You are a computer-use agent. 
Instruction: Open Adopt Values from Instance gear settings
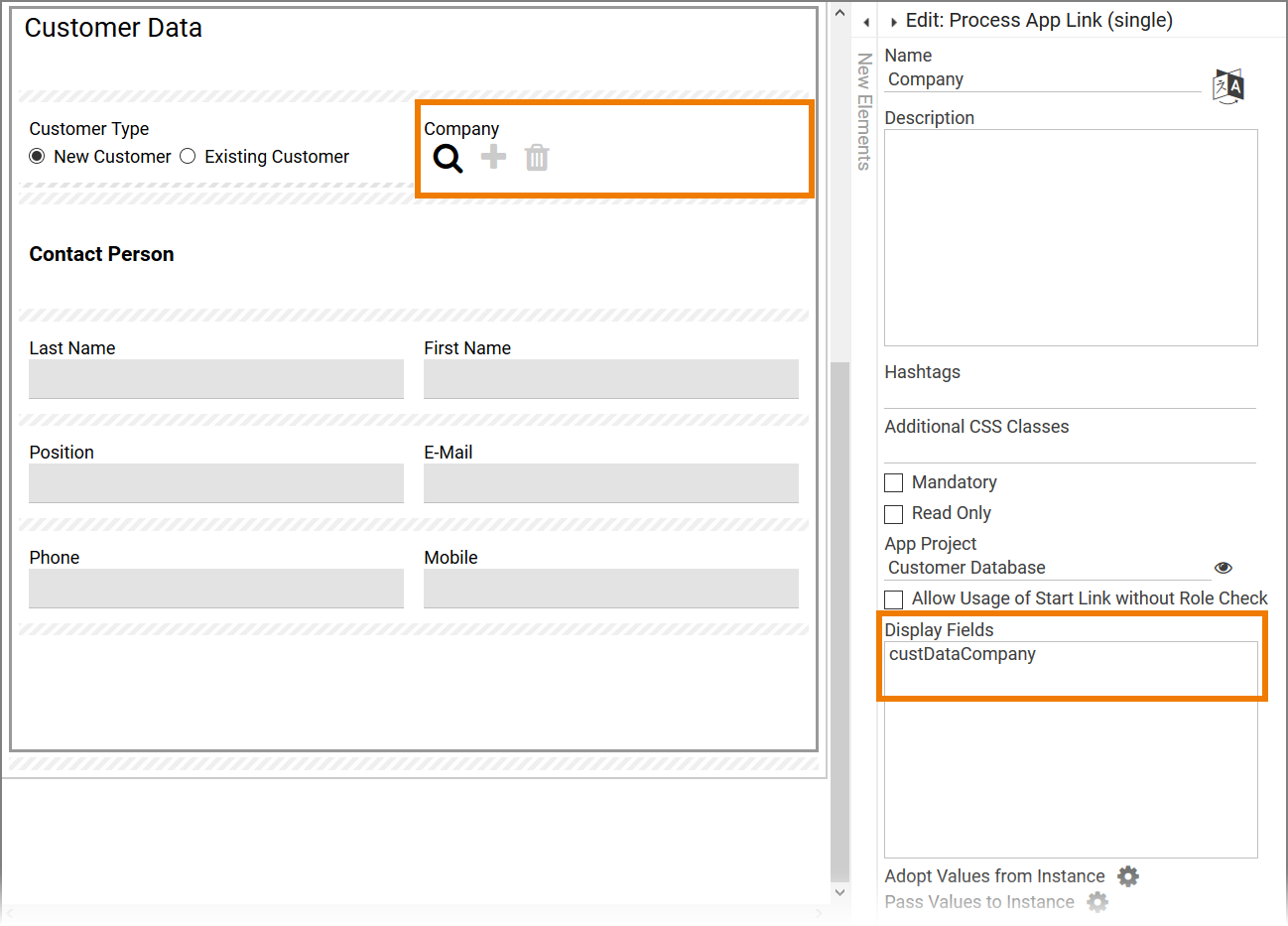click(1128, 876)
